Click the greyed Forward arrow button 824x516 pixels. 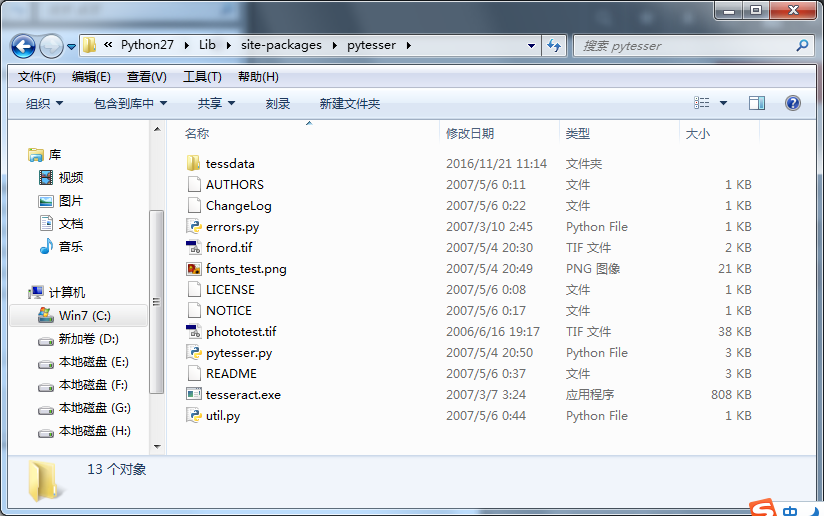coord(52,46)
